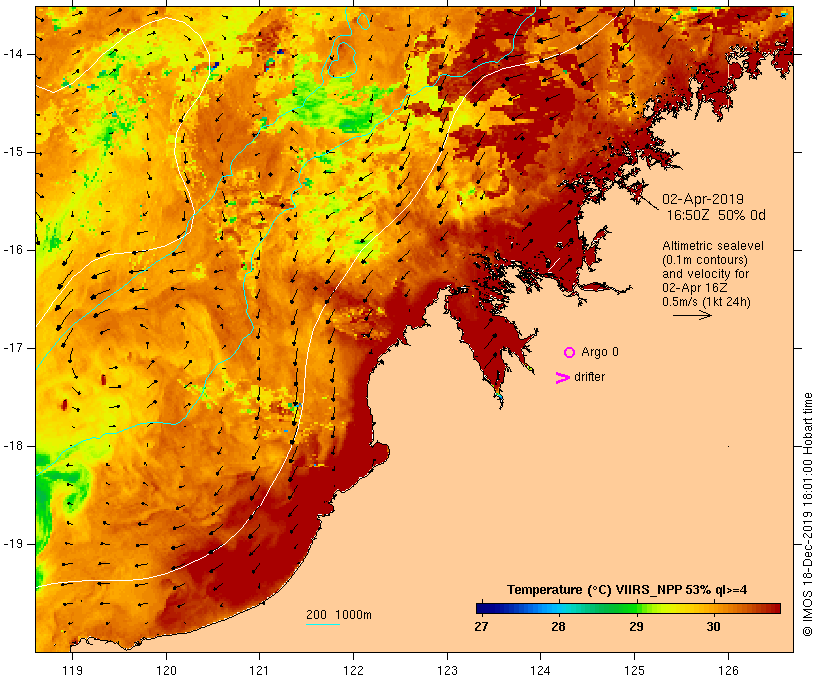Click the latitude axis label -18
The image size is (820, 680).
[x=13, y=446]
